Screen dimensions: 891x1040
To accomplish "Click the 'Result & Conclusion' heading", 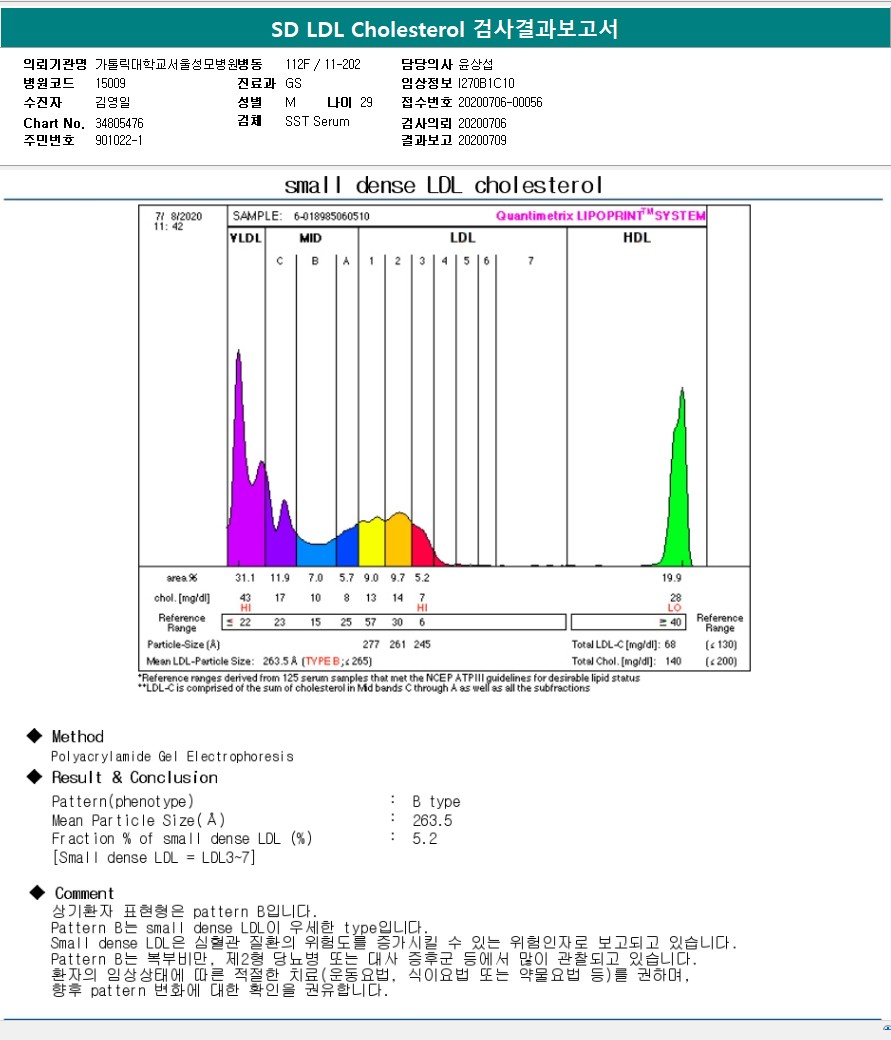I will [x=135, y=777].
